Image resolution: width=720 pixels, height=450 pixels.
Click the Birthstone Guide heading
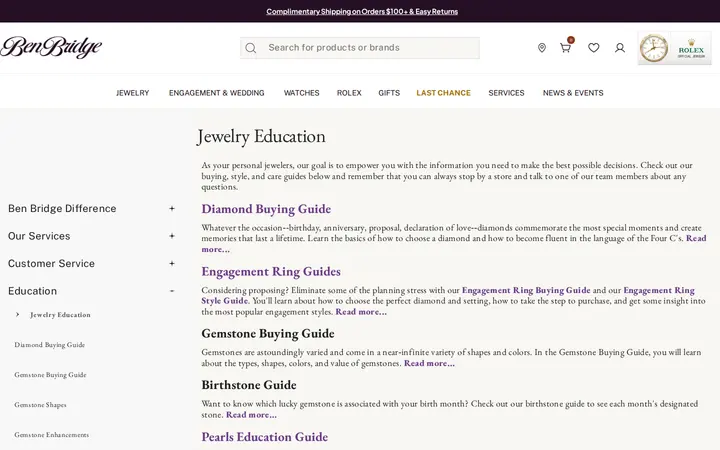[249, 385]
